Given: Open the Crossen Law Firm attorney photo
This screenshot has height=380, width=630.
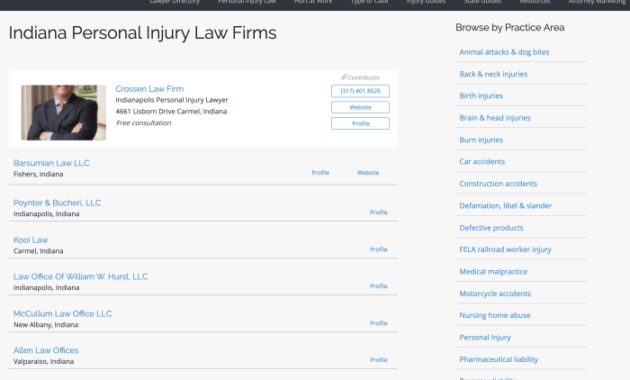Looking at the screenshot, I should coord(63,112).
